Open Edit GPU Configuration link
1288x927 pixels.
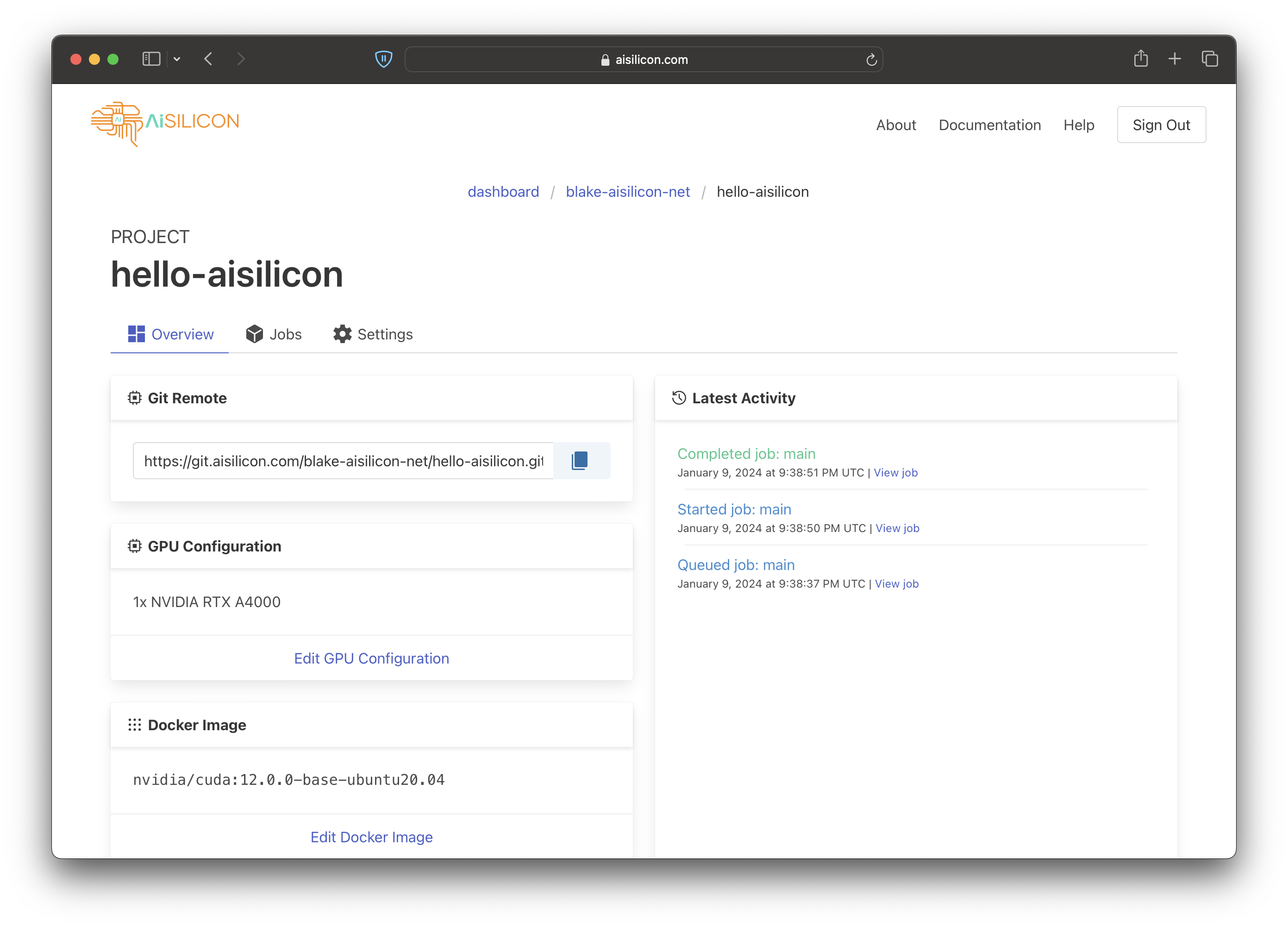[x=371, y=658]
